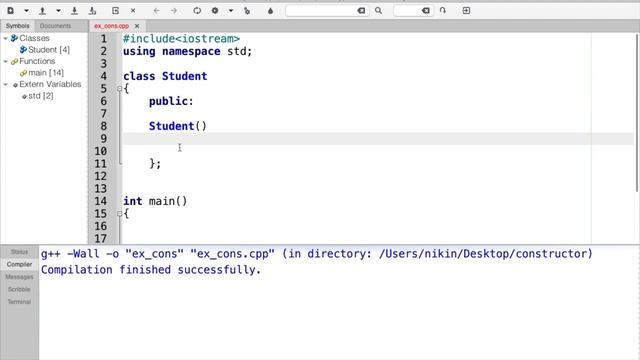Image resolution: width=640 pixels, height=360 pixels.
Task: Click the jump-to-line arrow icon
Action: 443,11
